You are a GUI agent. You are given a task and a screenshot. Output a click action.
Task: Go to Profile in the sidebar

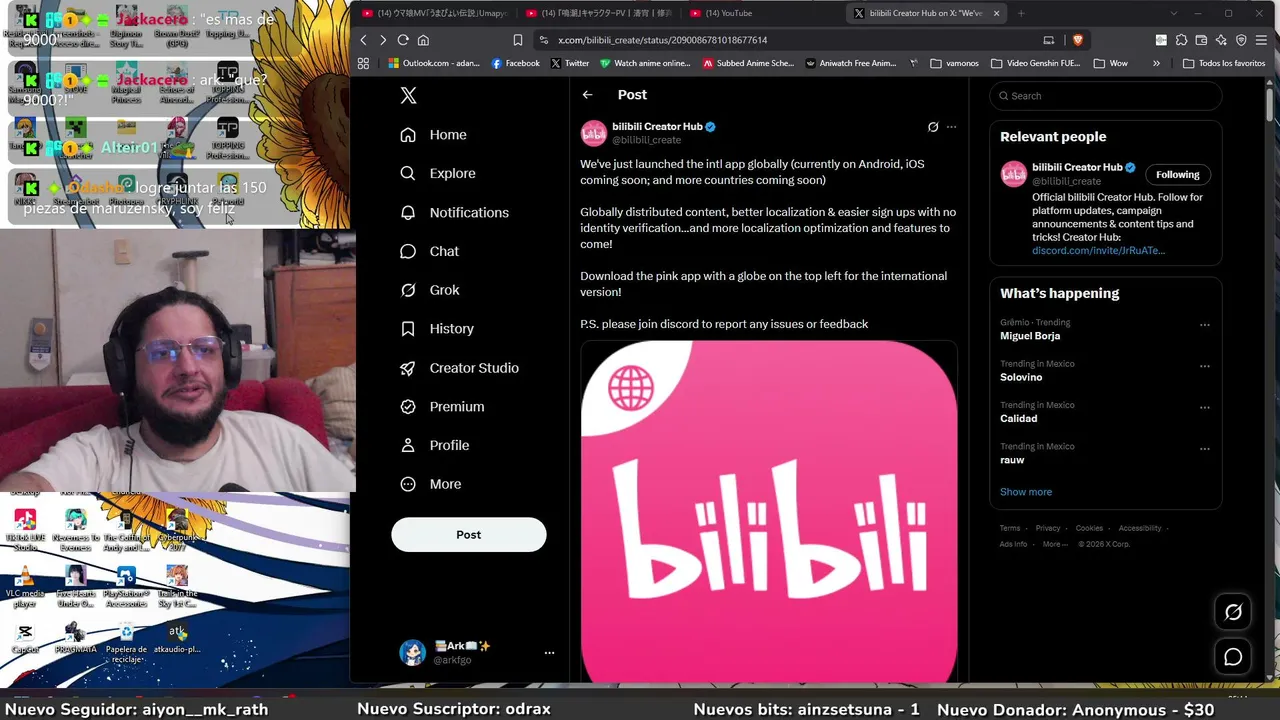pos(435,445)
